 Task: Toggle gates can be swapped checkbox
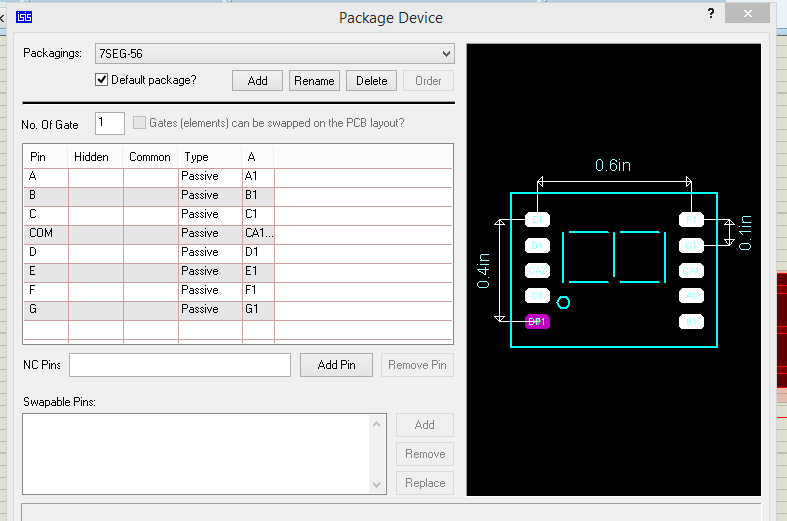click(x=139, y=123)
